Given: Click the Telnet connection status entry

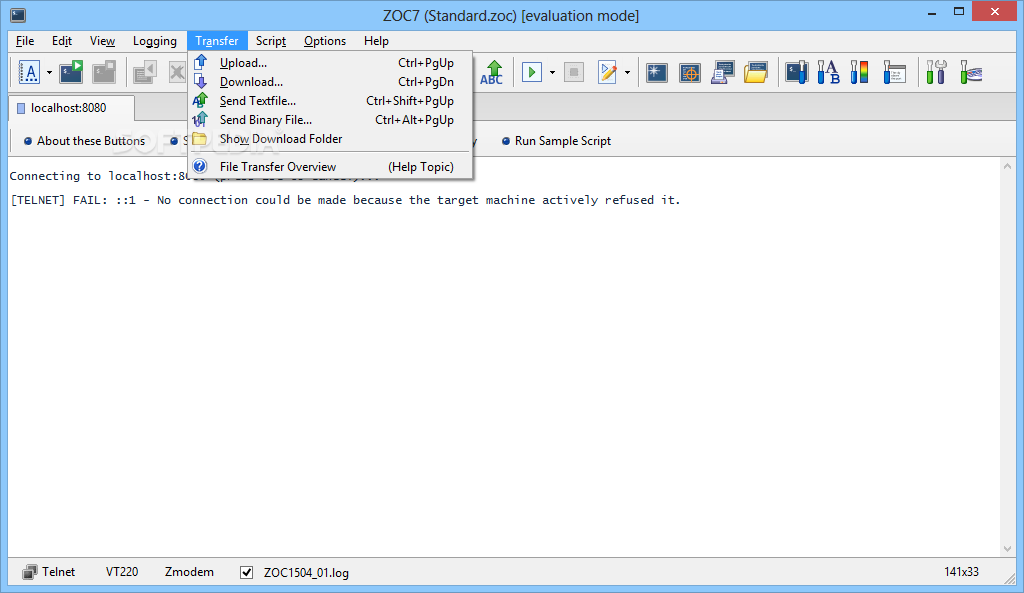Looking at the screenshot, I should (x=59, y=571).
